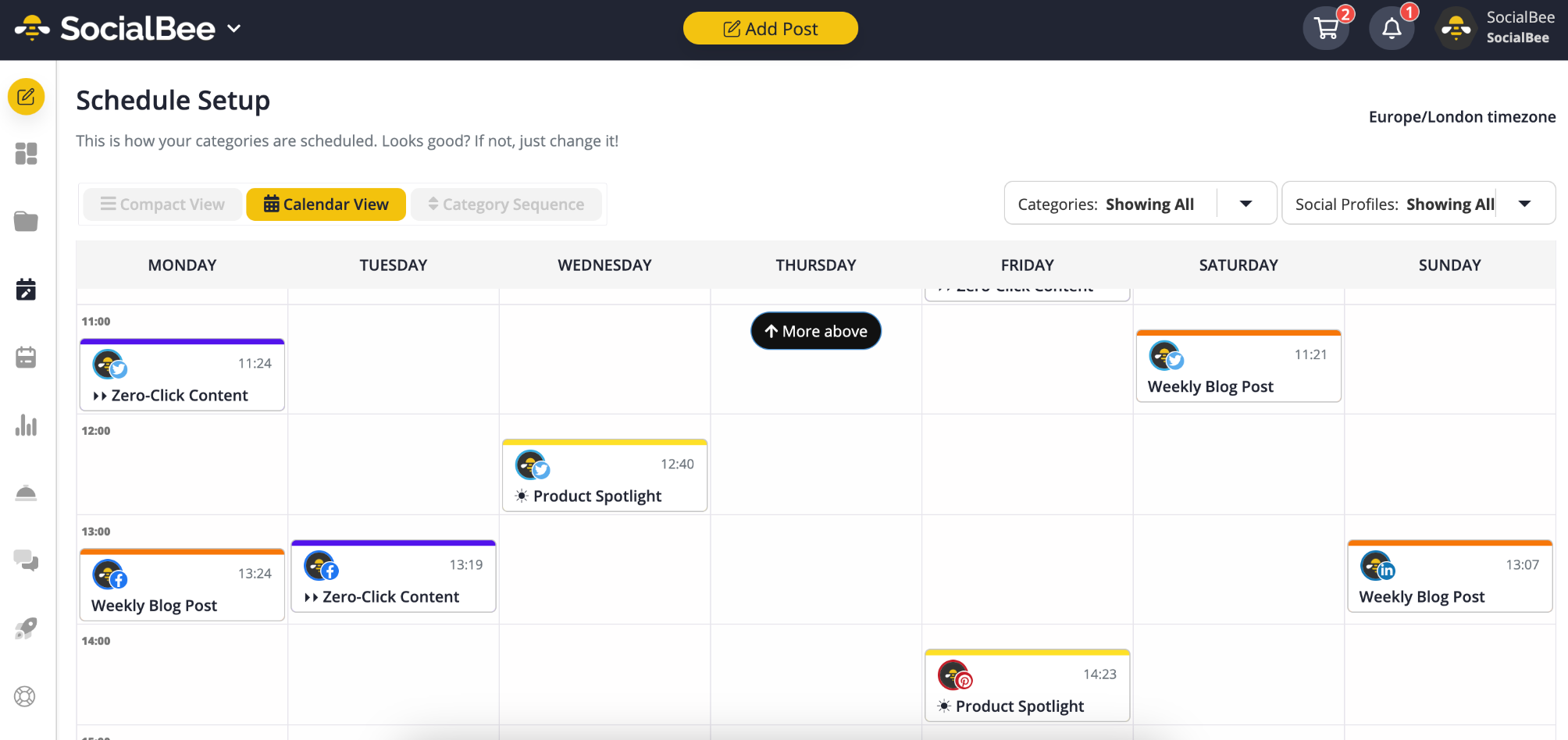
Task: Open the SocialBee logo workspace chevron
Action: (233, 29)
